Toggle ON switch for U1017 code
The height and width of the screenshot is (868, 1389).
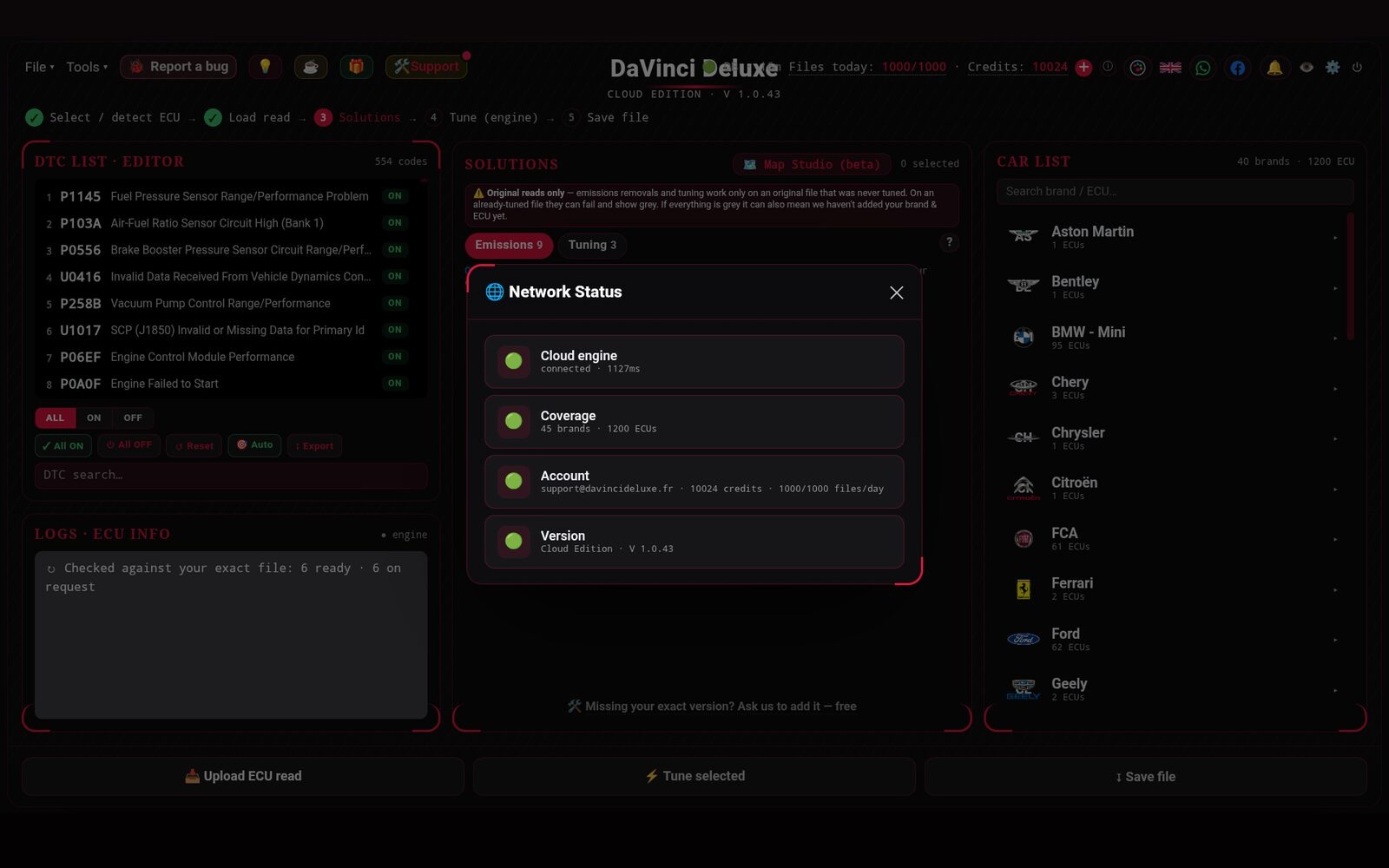point(395,330)
